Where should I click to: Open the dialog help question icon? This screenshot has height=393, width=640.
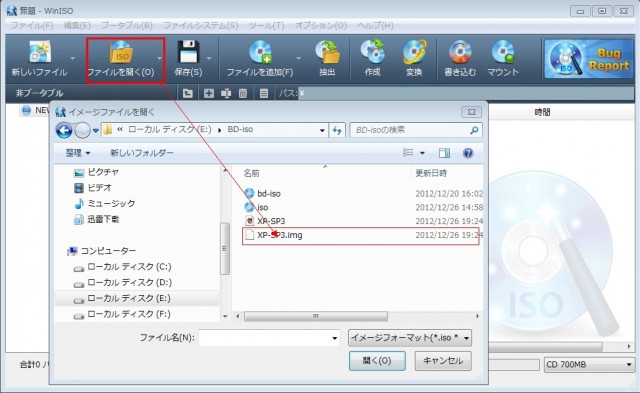(x=468, y=153)
